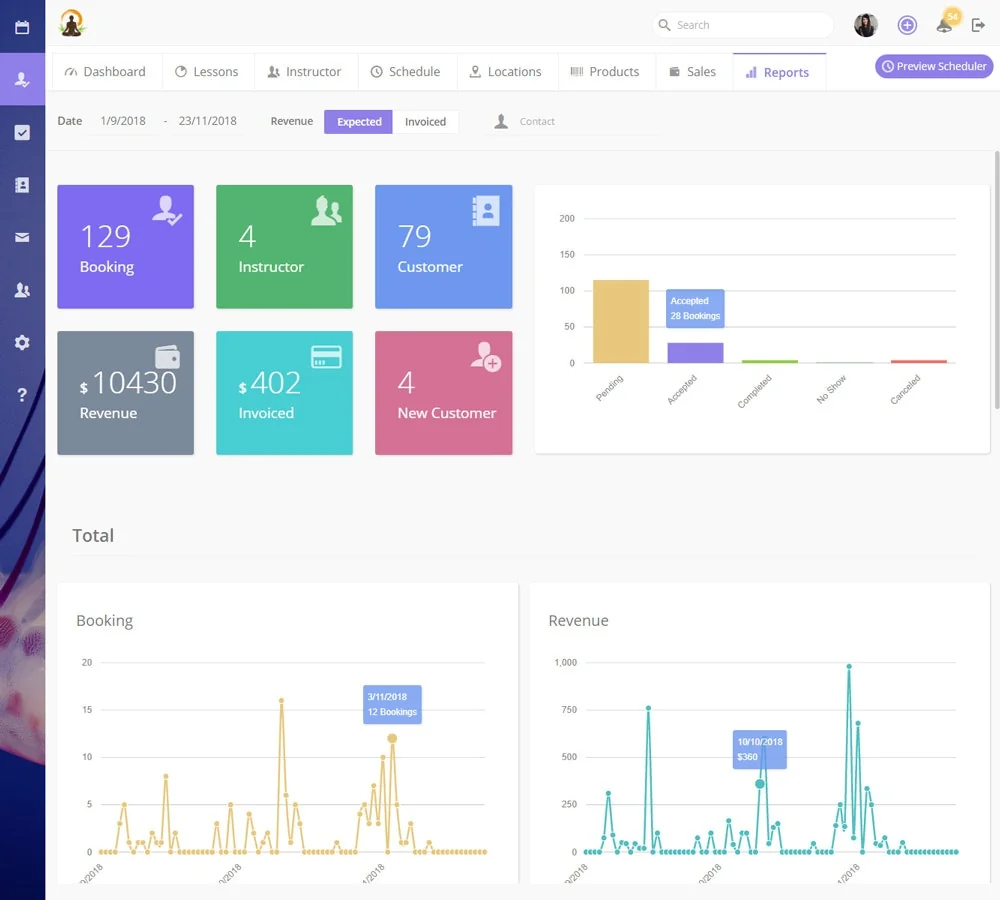The height and width of the screenshot is (900, 1000).
Task: Click the purple plus add icon
Action: point(907,25)
